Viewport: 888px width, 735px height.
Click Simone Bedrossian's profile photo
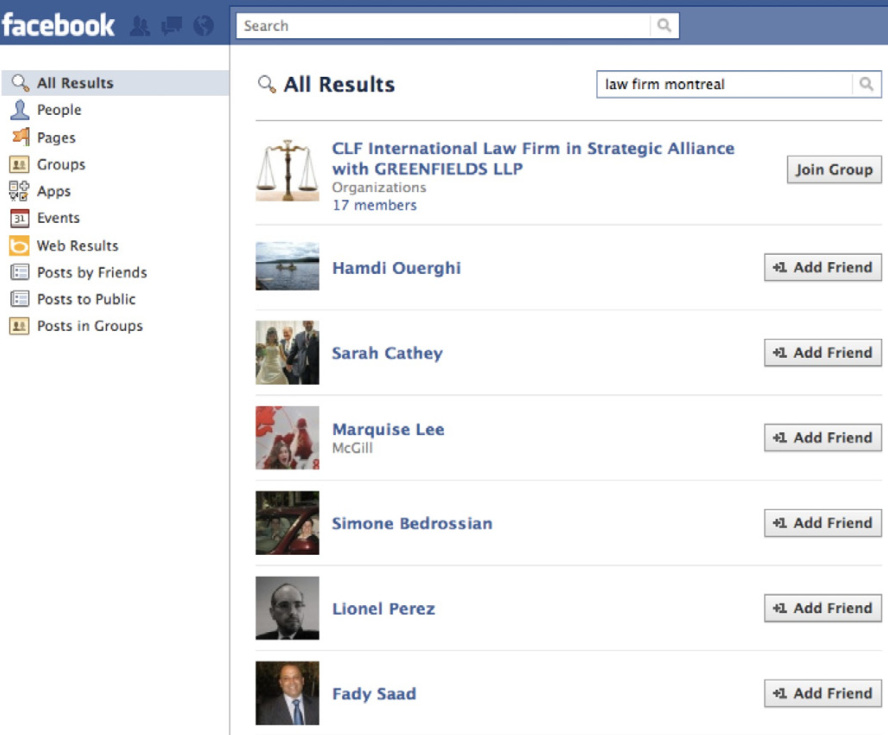pos(287,523)
